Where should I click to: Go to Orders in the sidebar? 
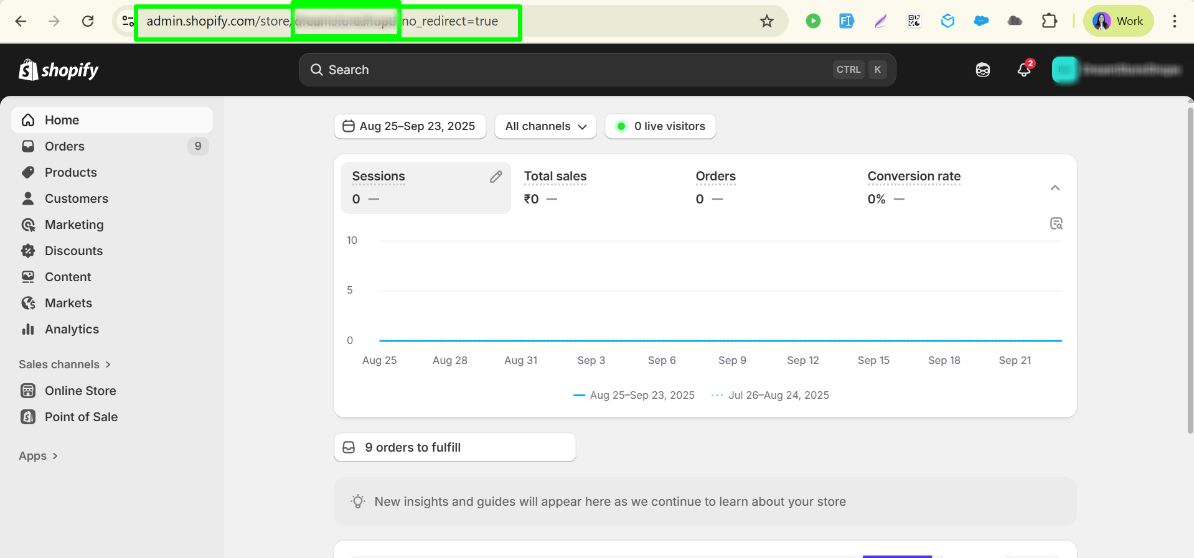65,147
